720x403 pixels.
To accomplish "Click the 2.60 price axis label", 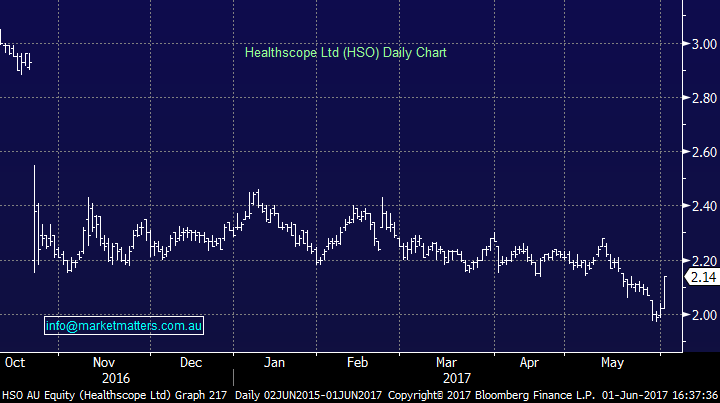I will click(704, 152).
